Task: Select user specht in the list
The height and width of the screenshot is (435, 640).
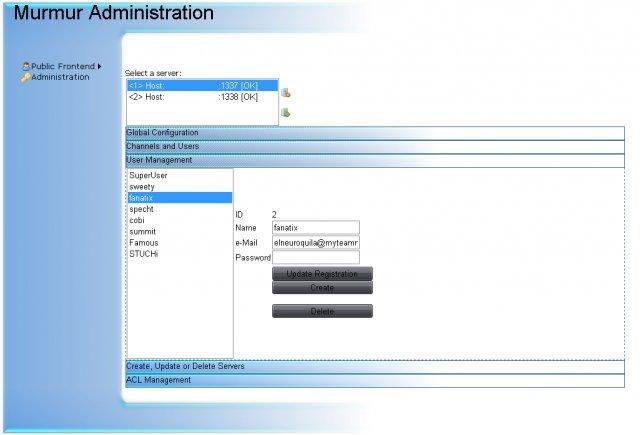Action: tap(180, 209)
